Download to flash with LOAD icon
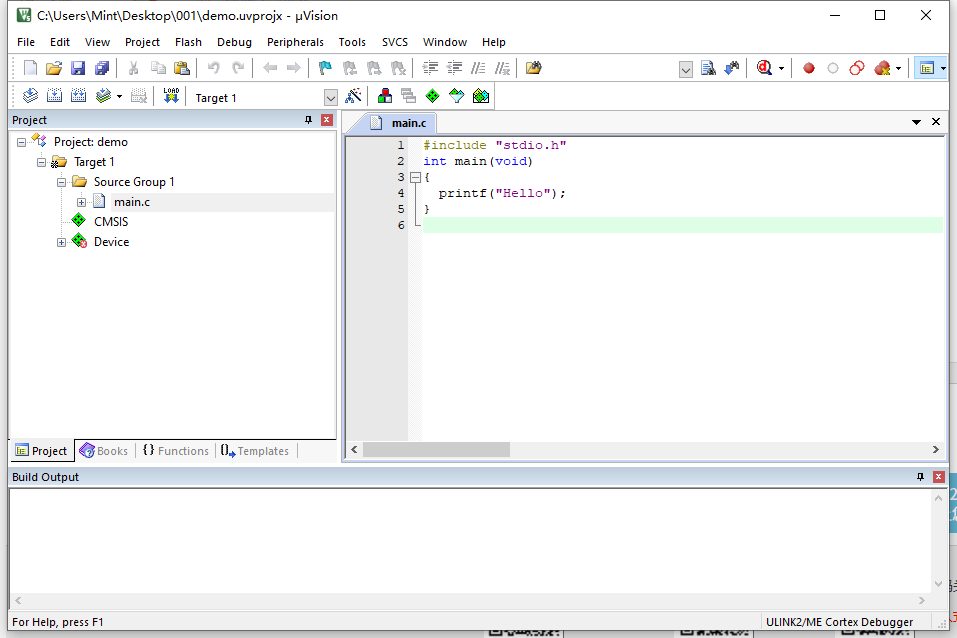Screen dimensions: 957x638 click(x=171, y=95)
